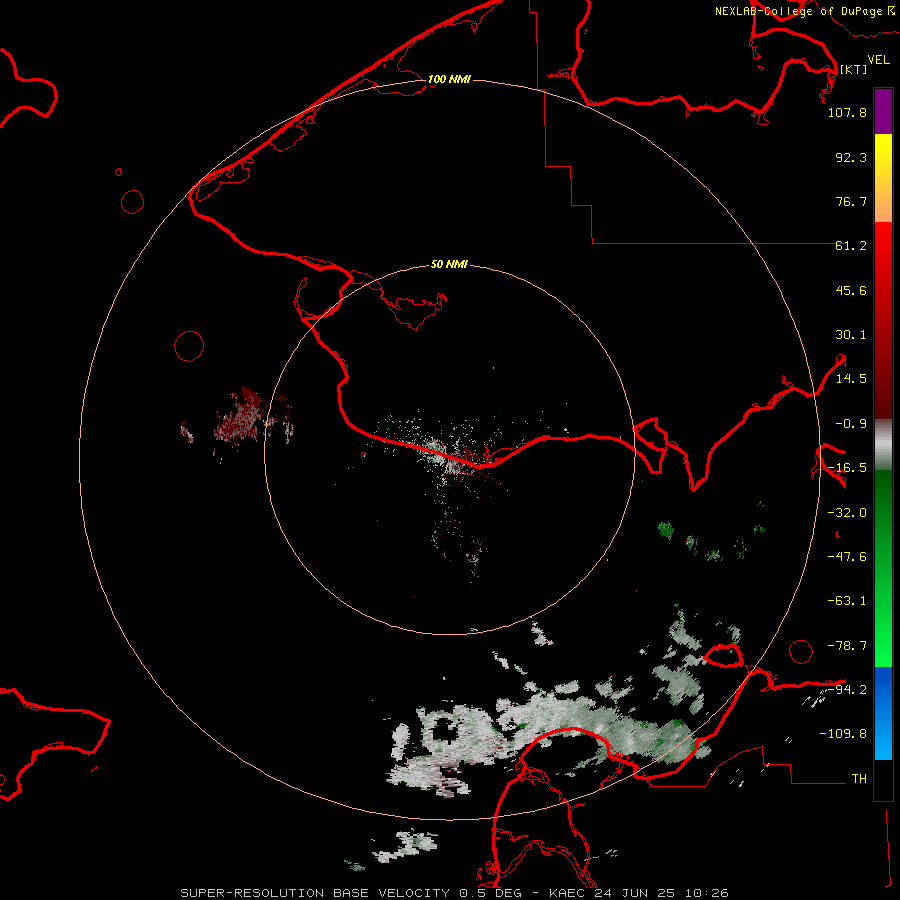Click the -78.7 value on velocity scale
The height and width of the screenshot is (900, 900).
(847, 646)
